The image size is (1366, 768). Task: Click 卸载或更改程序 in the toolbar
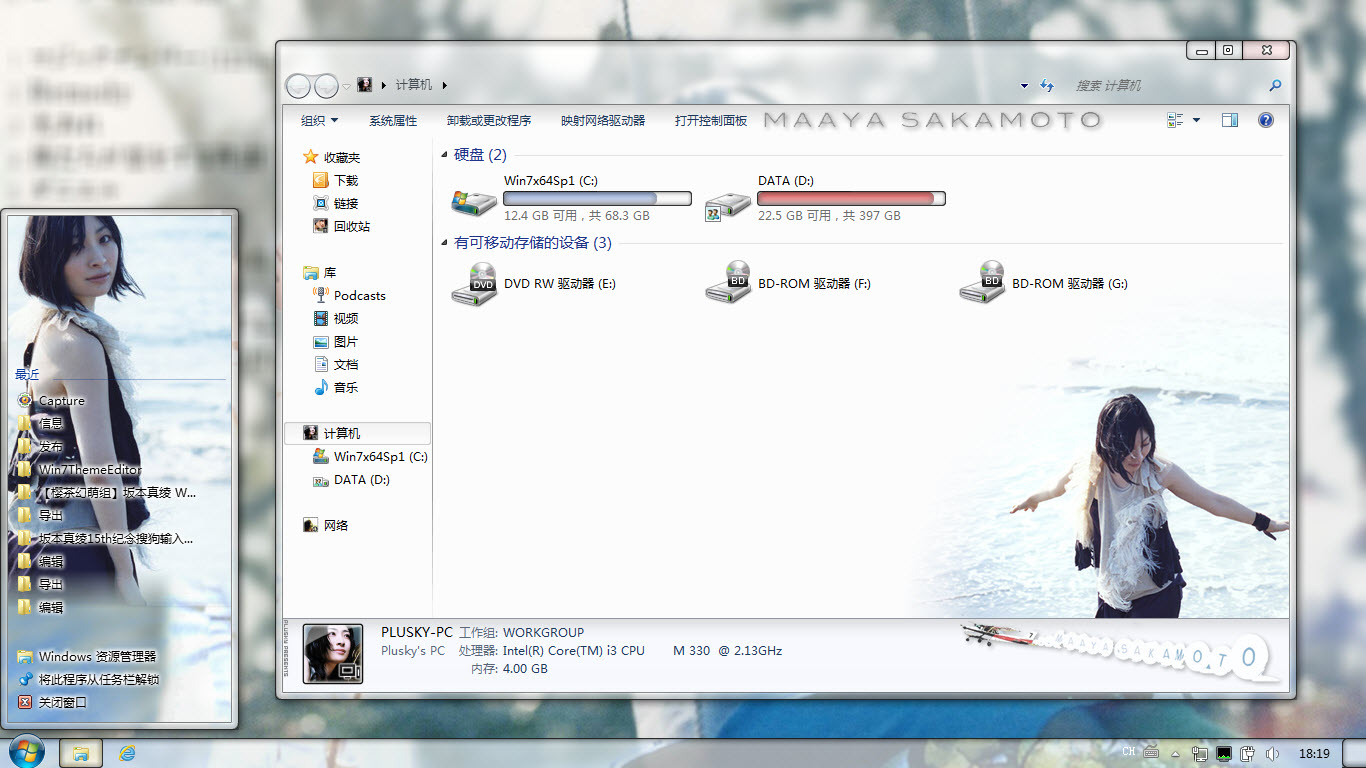coord(489,120)
